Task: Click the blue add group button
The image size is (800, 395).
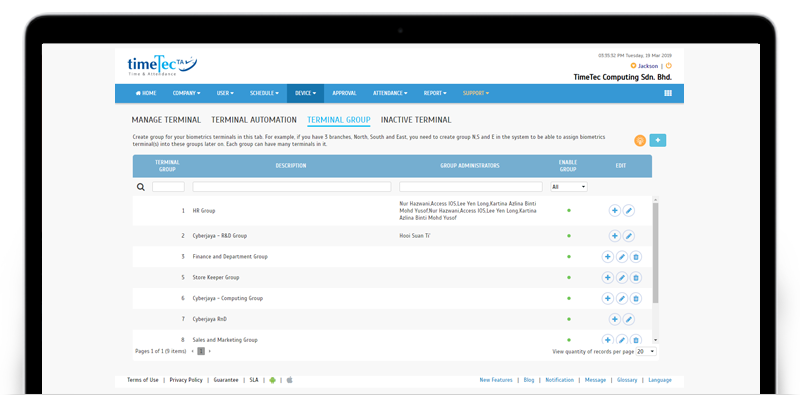Action: tap(658, 140)
